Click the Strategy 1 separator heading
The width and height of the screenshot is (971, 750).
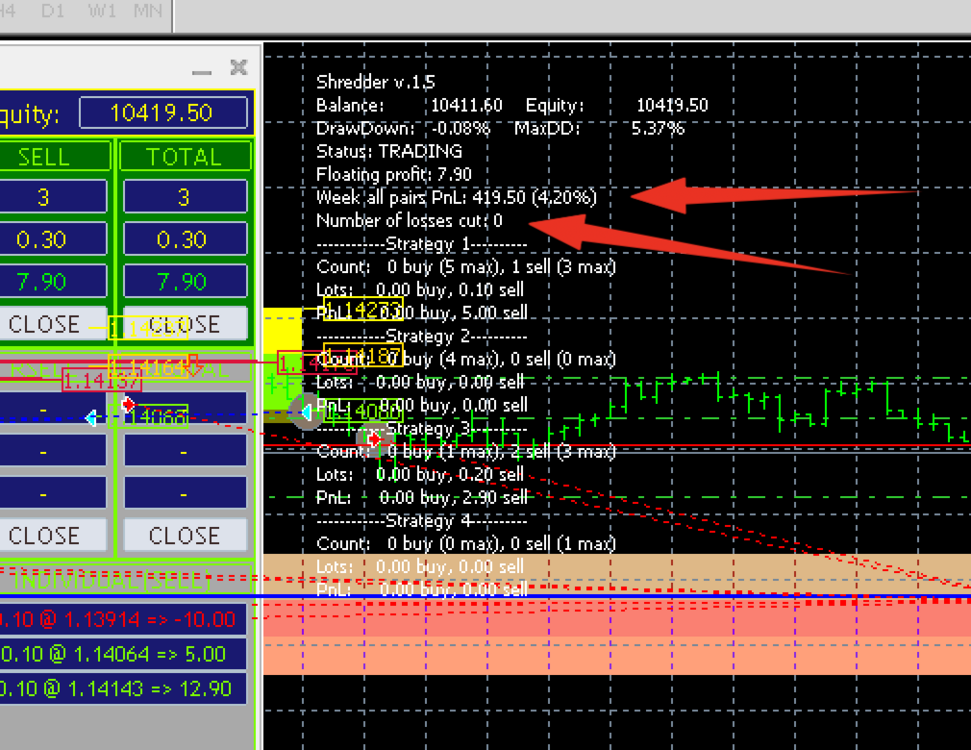point(422,244)
